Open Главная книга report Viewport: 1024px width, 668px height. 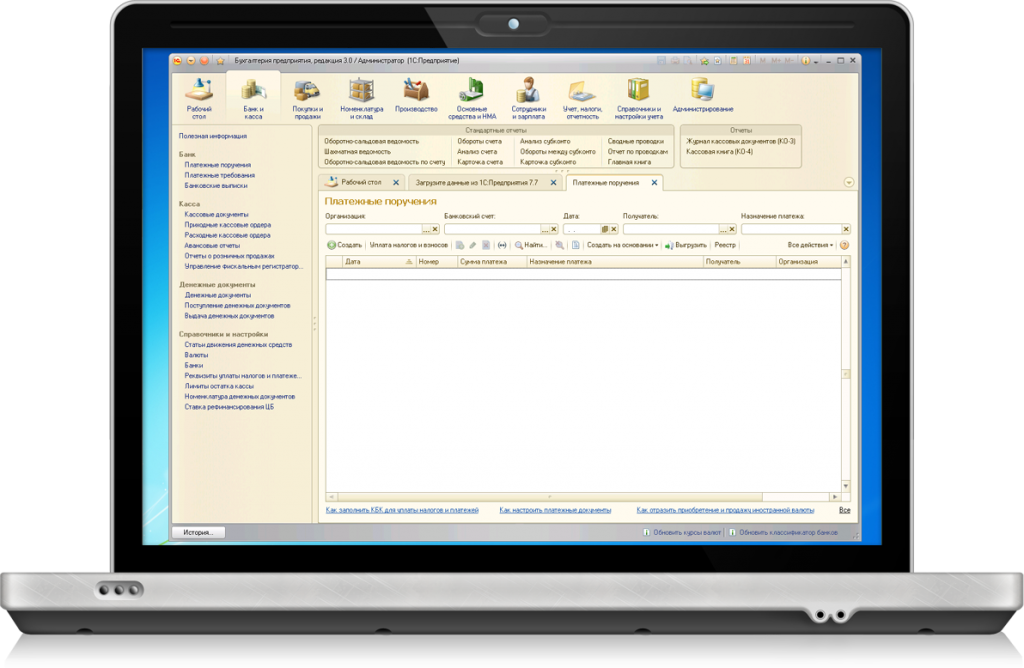[x=630, y=162]
